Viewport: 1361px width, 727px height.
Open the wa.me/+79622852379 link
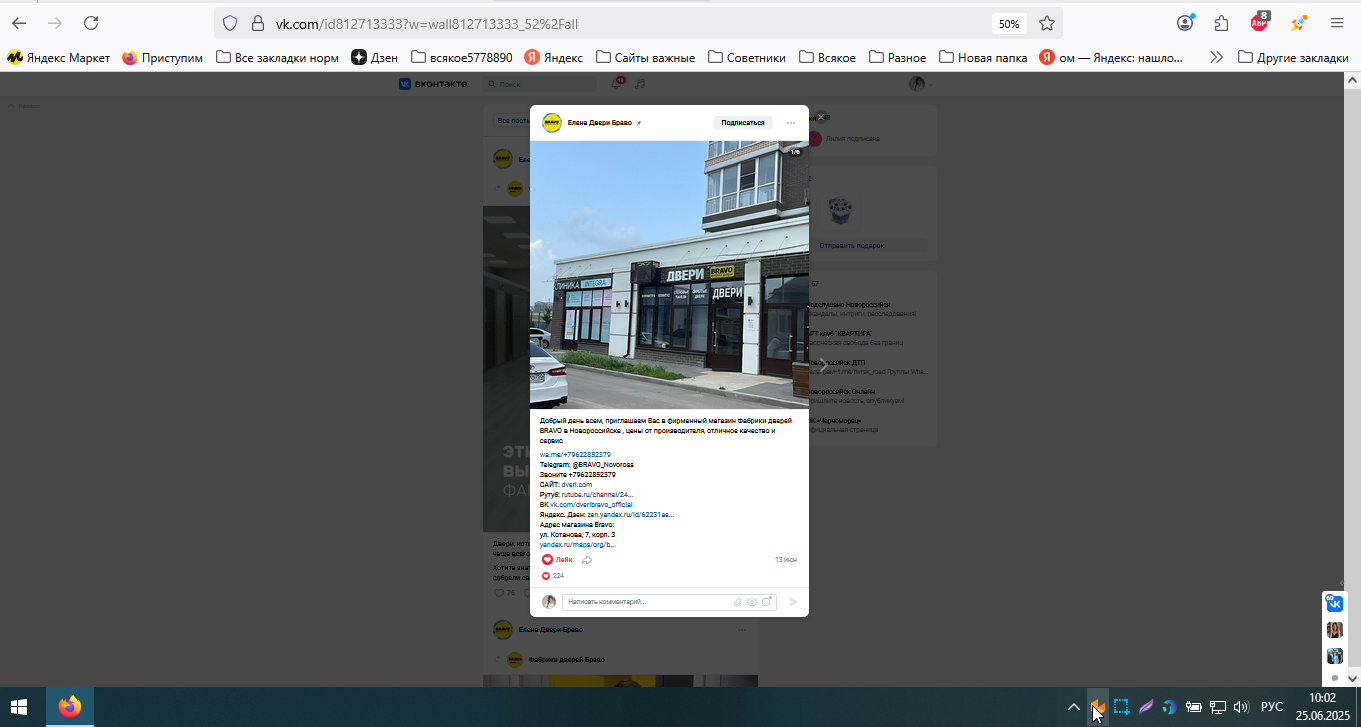[575, 455]
